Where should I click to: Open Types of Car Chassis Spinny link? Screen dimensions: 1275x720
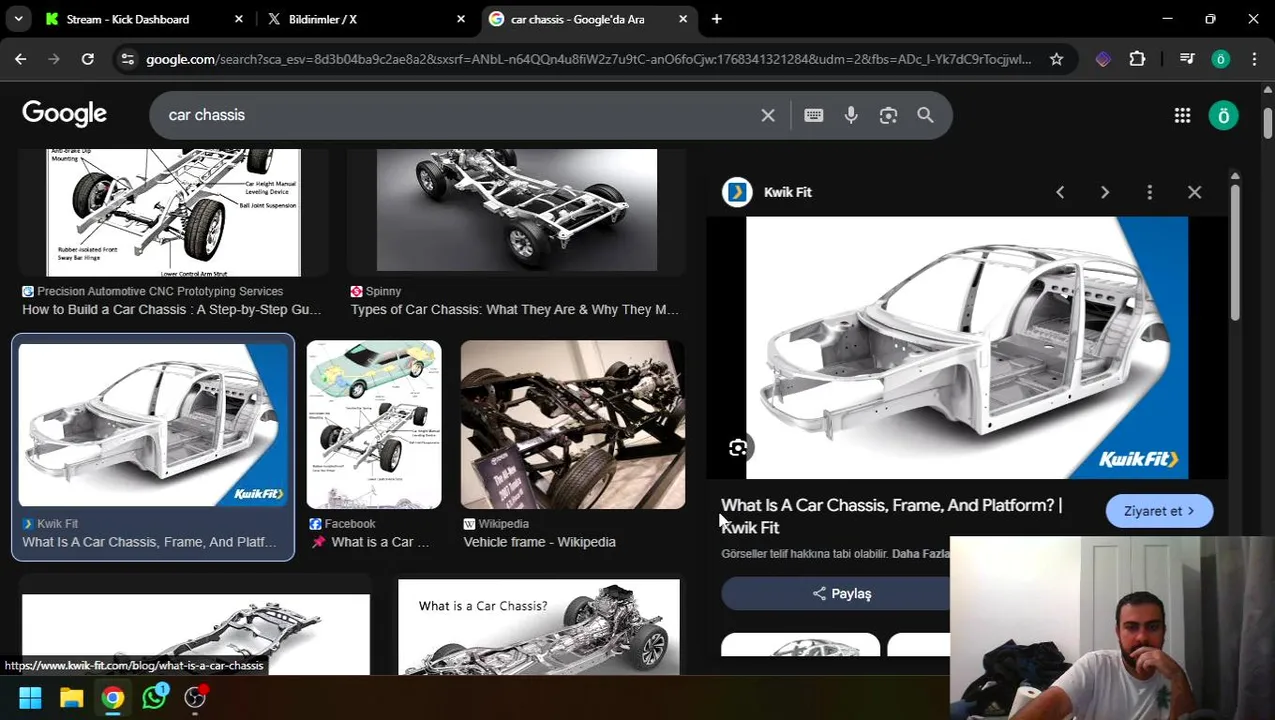(514, 310)
